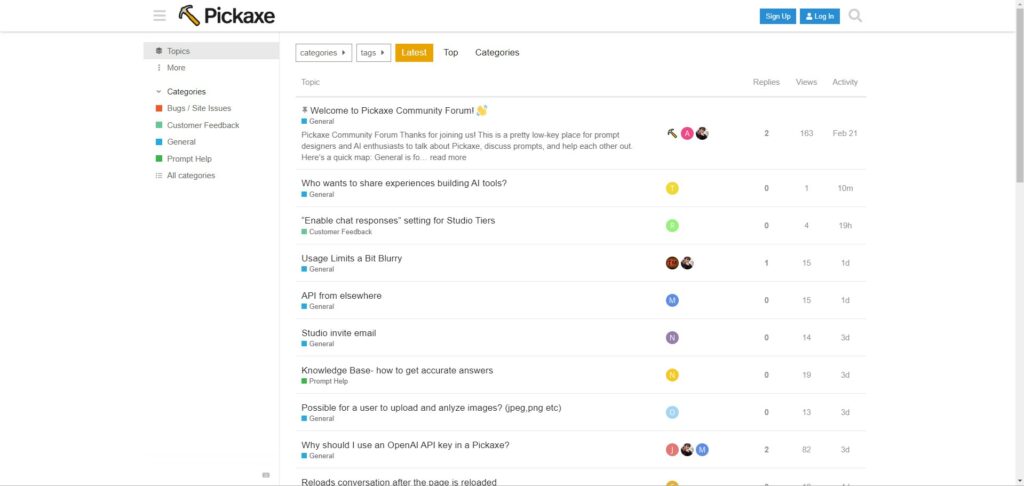Open yellow avatar on 'Who wants to share' topic
Screen dimensions: 1024x486
[672, 188]
